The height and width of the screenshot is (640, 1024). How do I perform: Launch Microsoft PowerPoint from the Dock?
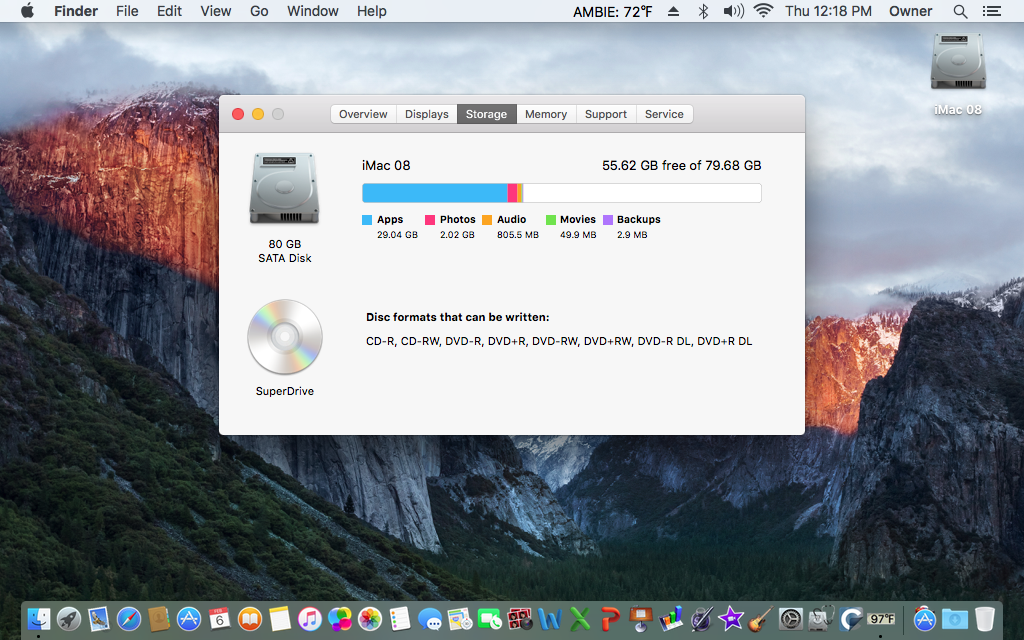click(610, 618)
